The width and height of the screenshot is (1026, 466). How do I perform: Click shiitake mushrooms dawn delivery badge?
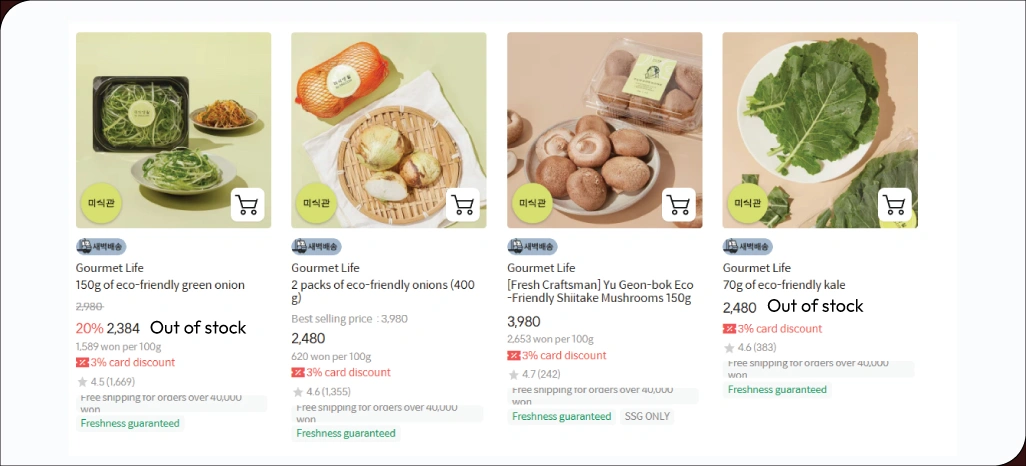532,246
